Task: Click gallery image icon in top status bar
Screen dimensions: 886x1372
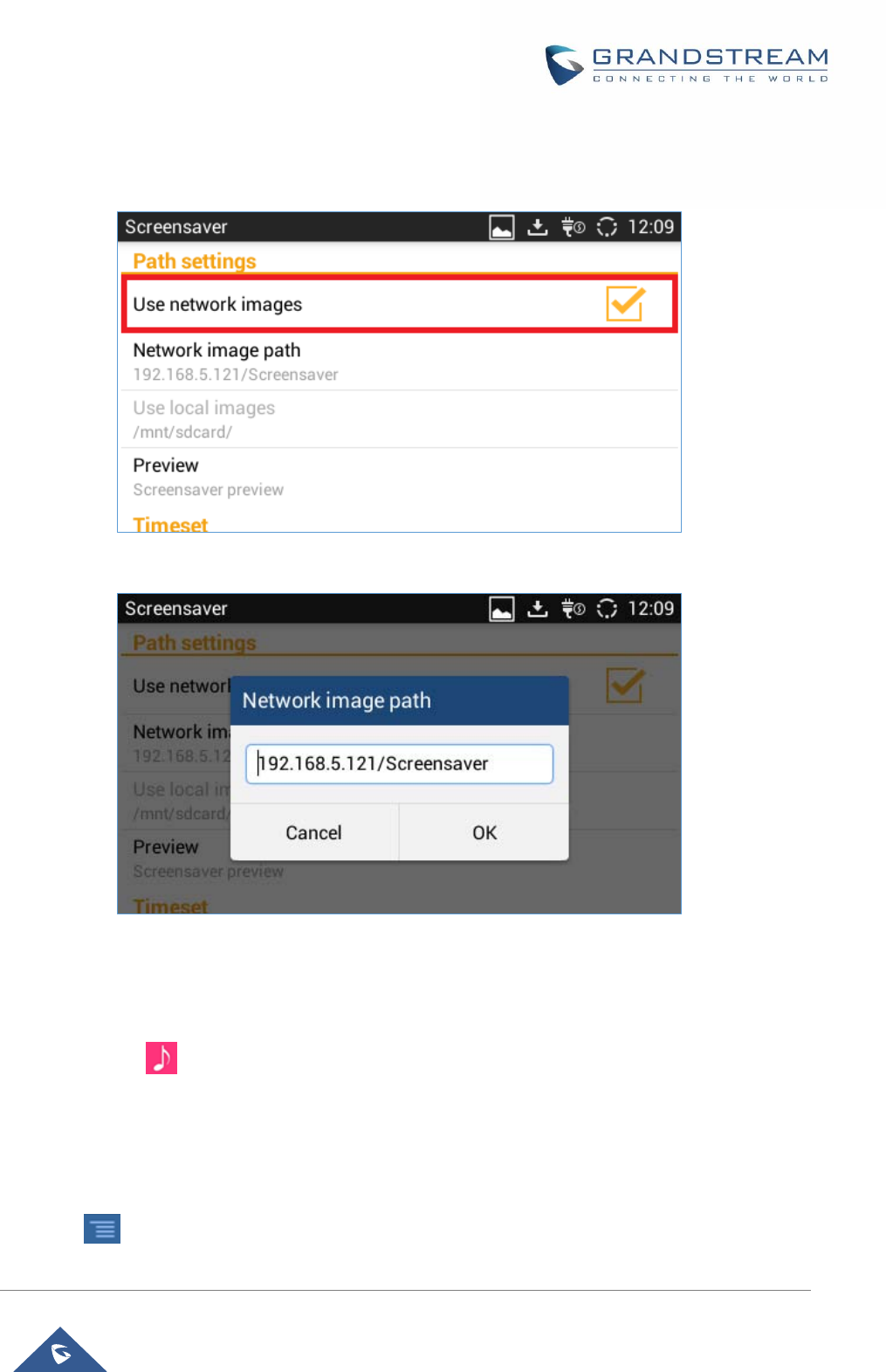Action: point(502,228)
